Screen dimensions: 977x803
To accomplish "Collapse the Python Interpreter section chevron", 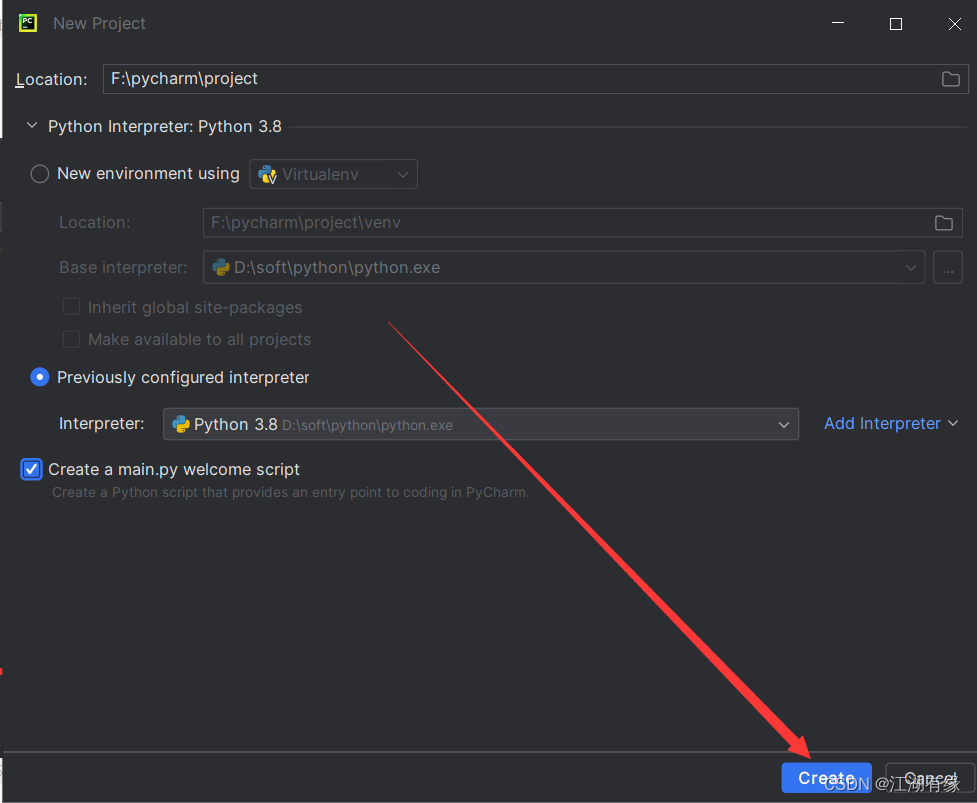I will click(32, 126).
